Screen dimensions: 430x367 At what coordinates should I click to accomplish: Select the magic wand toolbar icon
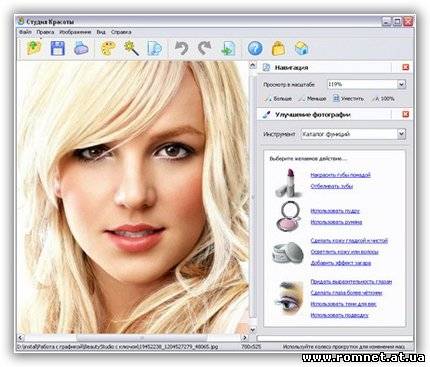tap(131, 48)
